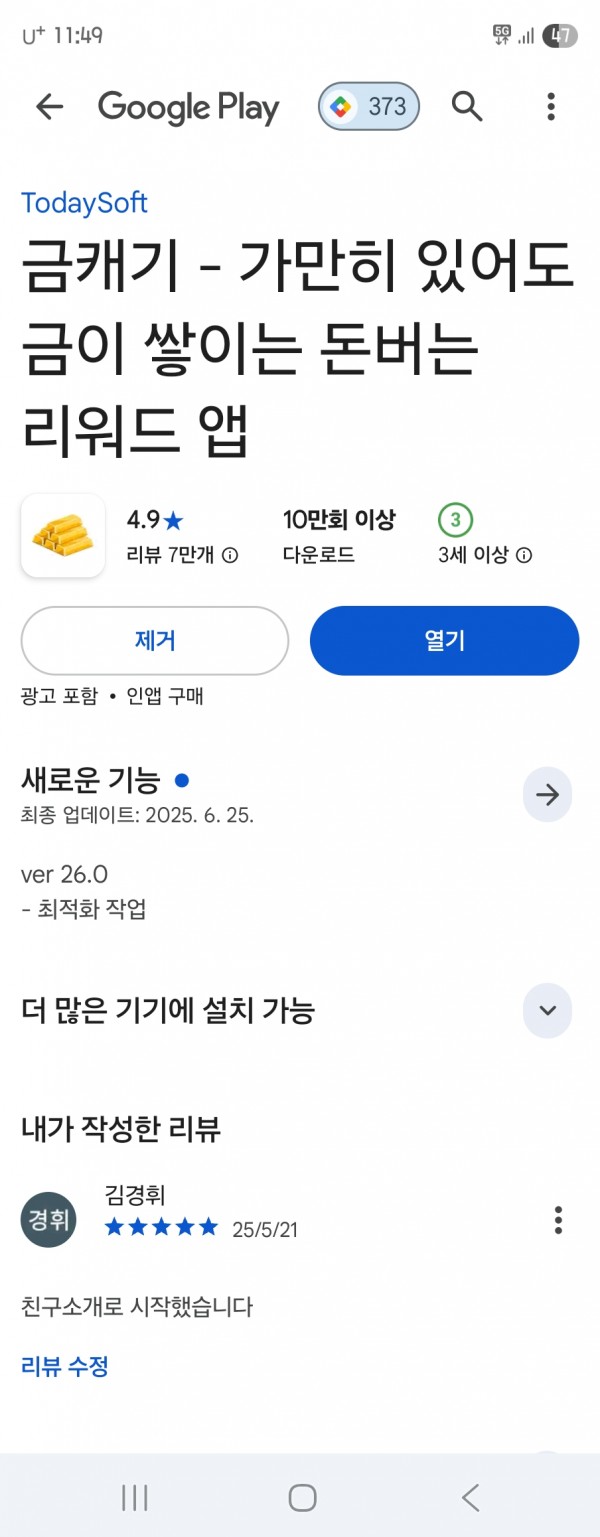Tap the Android recent apps navigation button
This screenshot has height=1537, width=600.
coord(134,1497)
